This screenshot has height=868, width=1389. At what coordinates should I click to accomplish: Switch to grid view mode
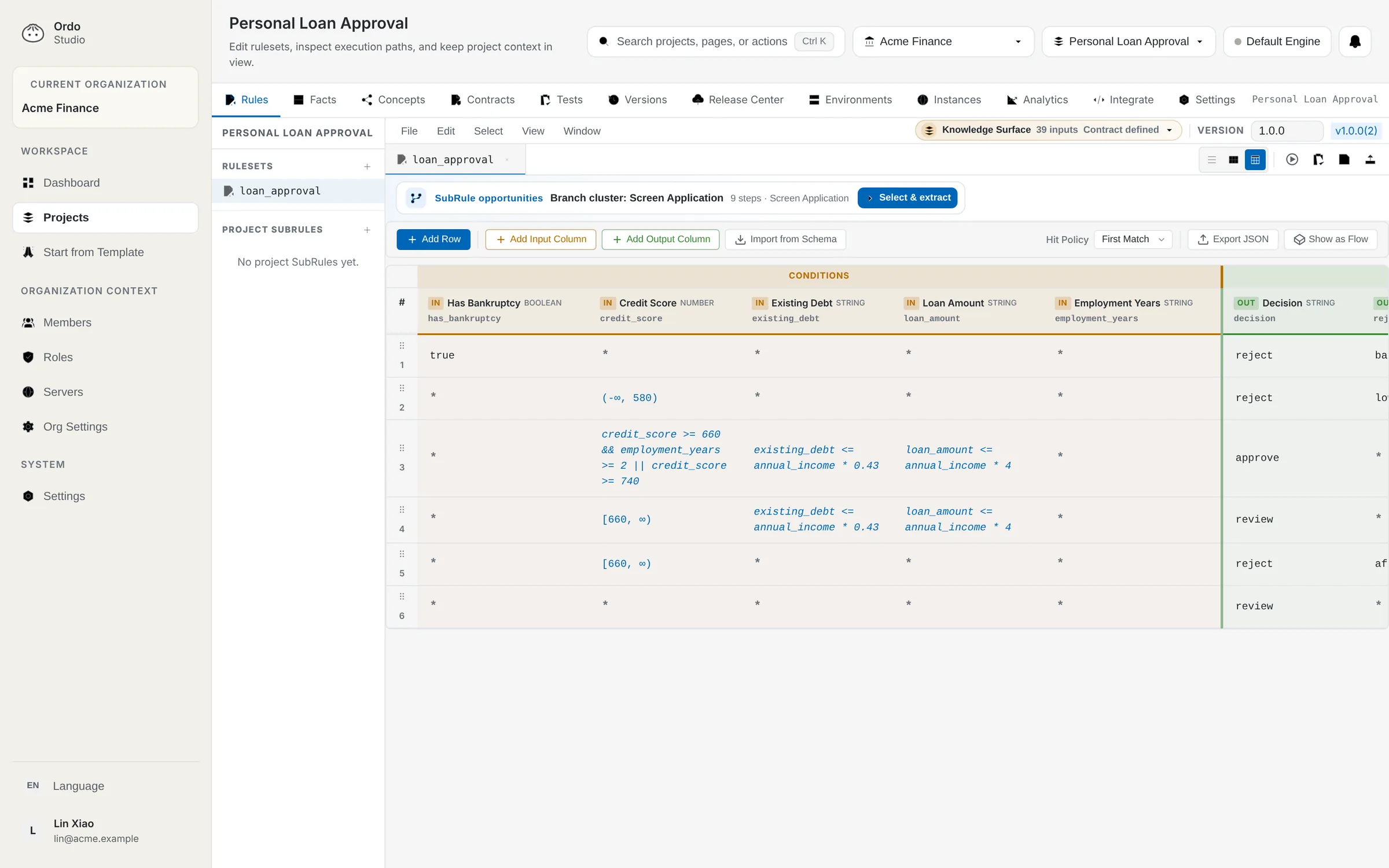pos(1233,160)
